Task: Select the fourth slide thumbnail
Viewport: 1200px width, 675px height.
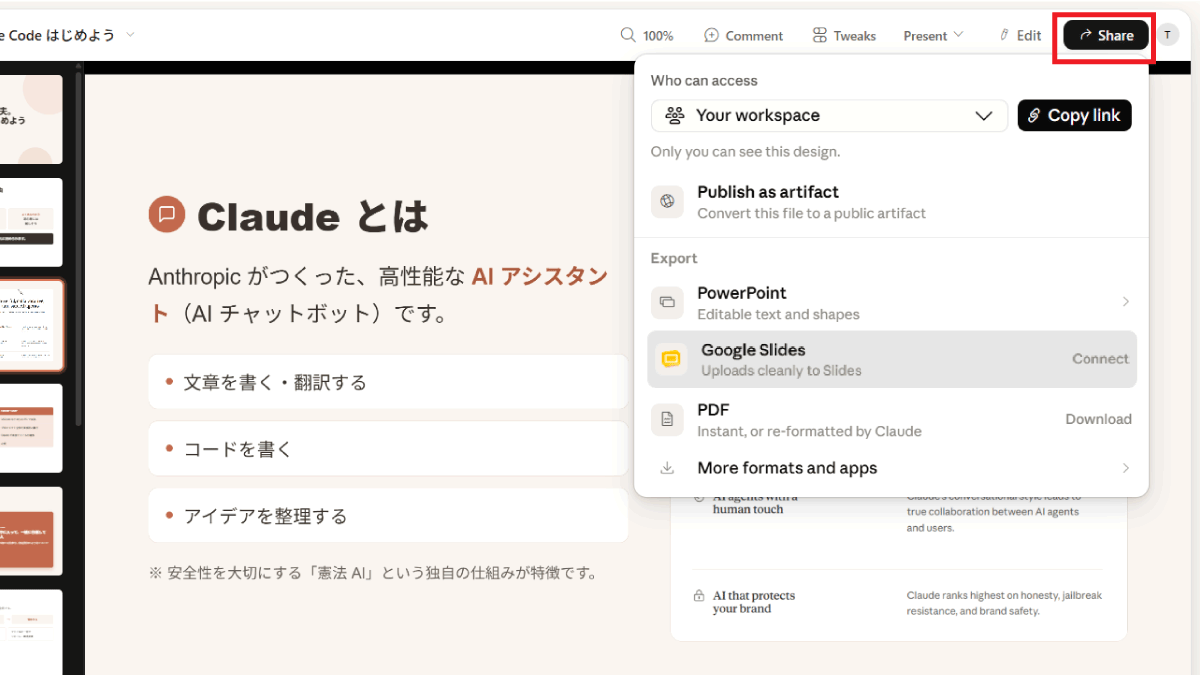Action: coord(31,428)
